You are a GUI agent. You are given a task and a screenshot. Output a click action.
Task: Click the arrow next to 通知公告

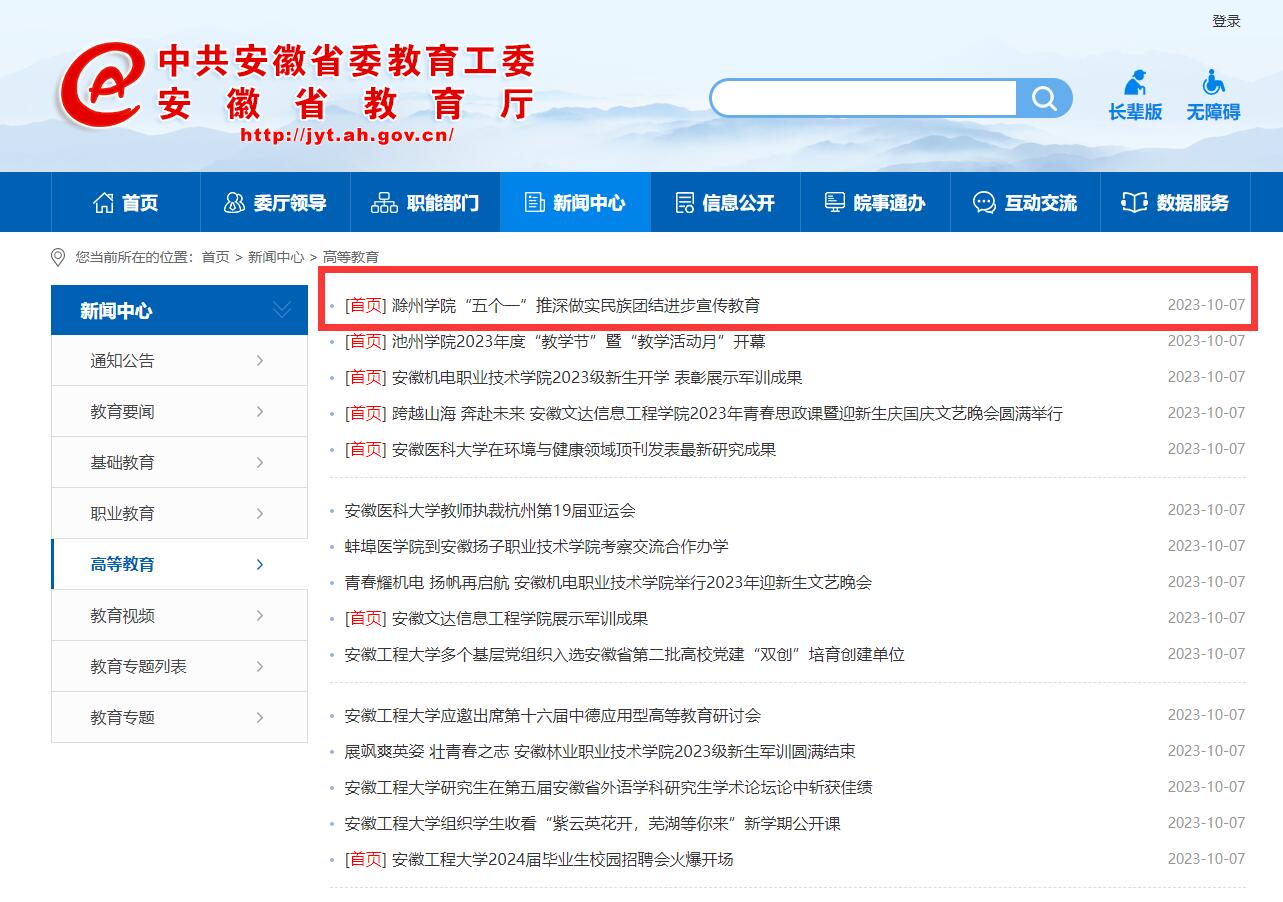pos(260,360)
